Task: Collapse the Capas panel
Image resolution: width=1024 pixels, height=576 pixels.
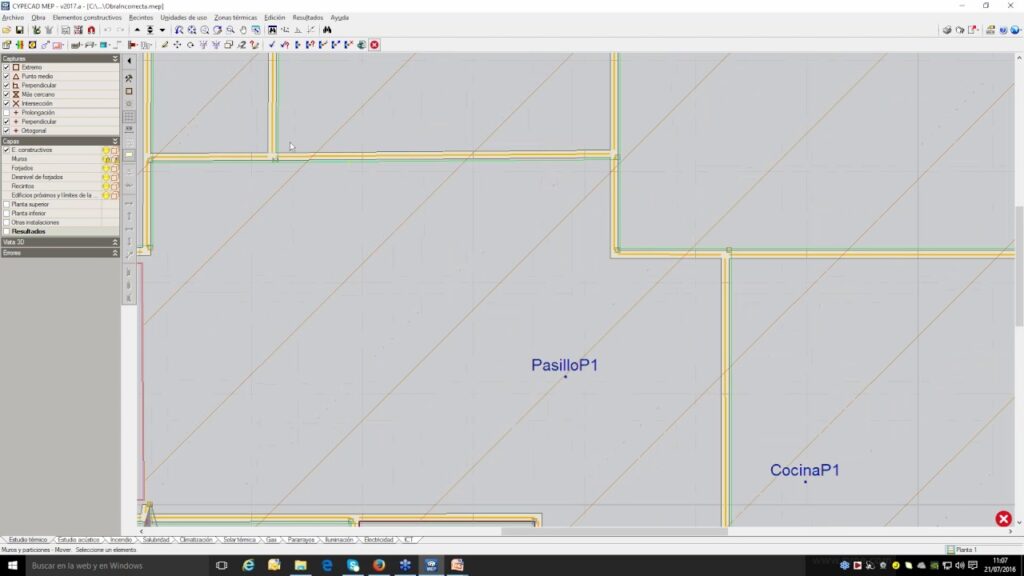Action: click(115, 141)
